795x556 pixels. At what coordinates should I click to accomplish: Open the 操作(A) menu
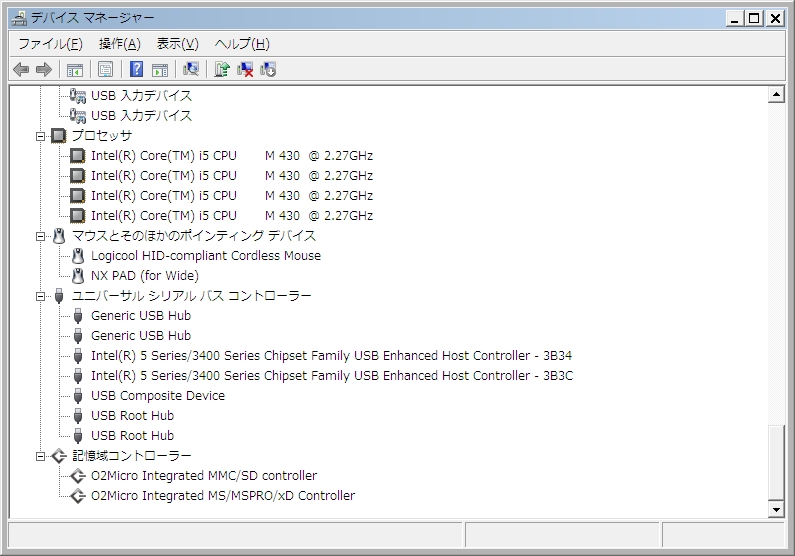point(120,44)
